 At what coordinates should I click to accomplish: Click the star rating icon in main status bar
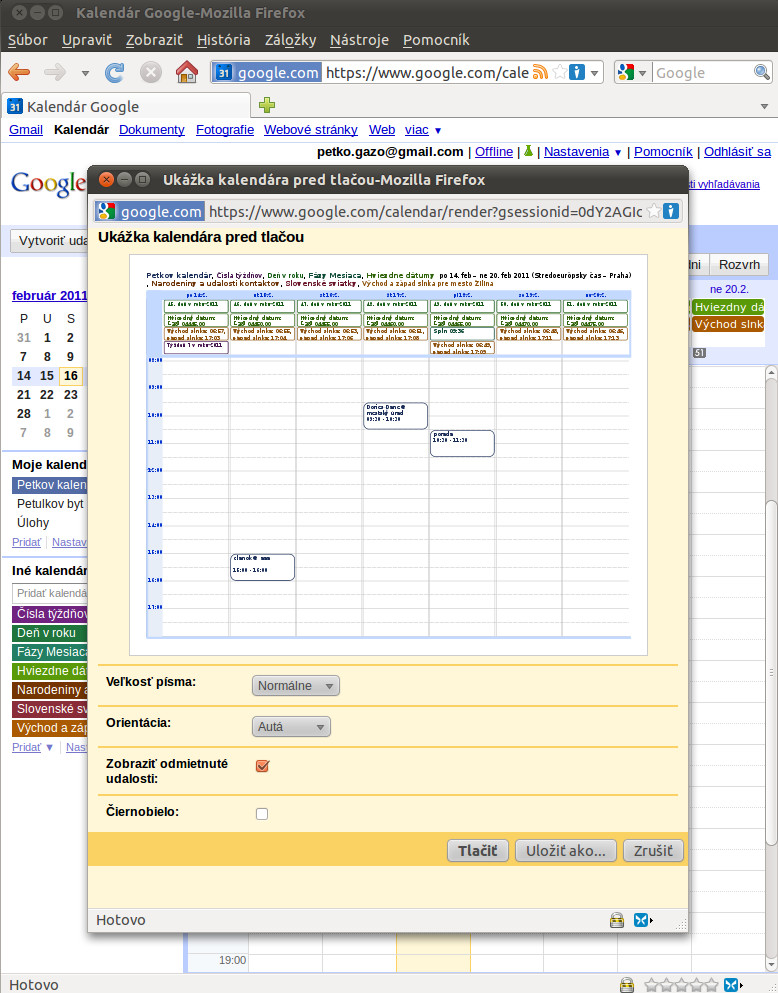pyautogui.click(x=681, y=985)
